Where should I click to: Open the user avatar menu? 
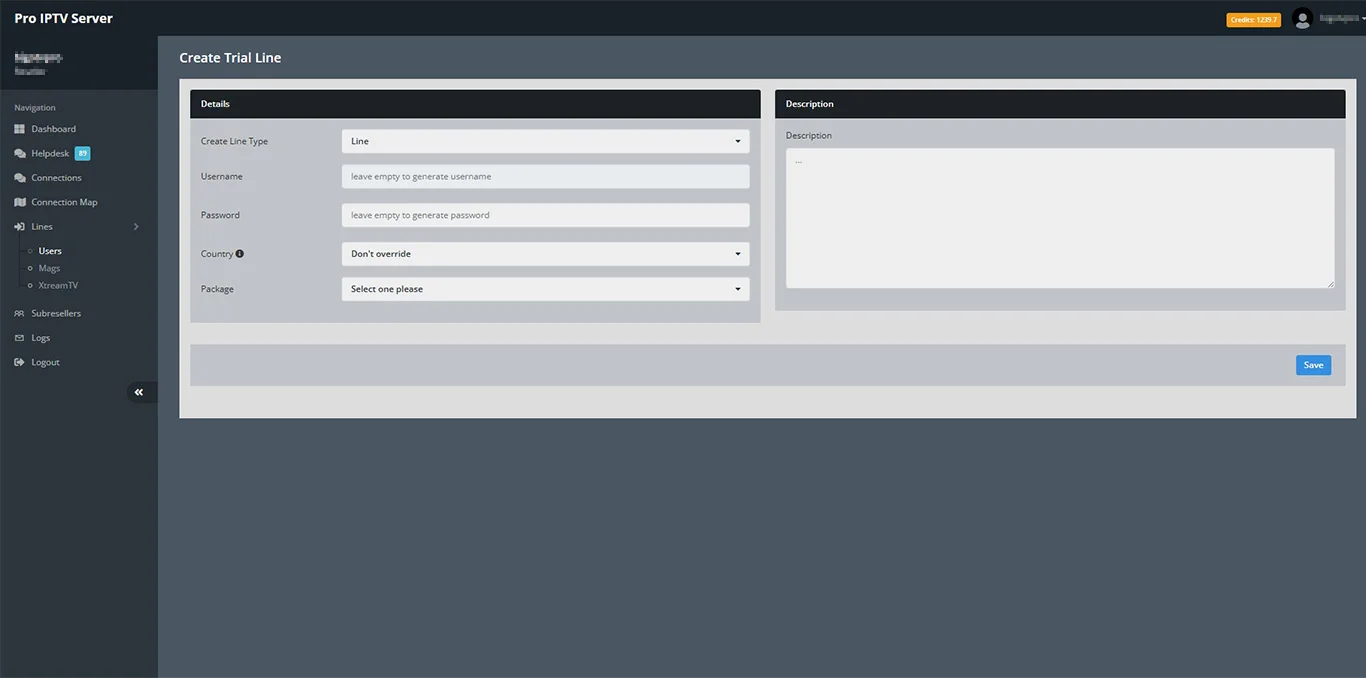(x=1302, y=19)
